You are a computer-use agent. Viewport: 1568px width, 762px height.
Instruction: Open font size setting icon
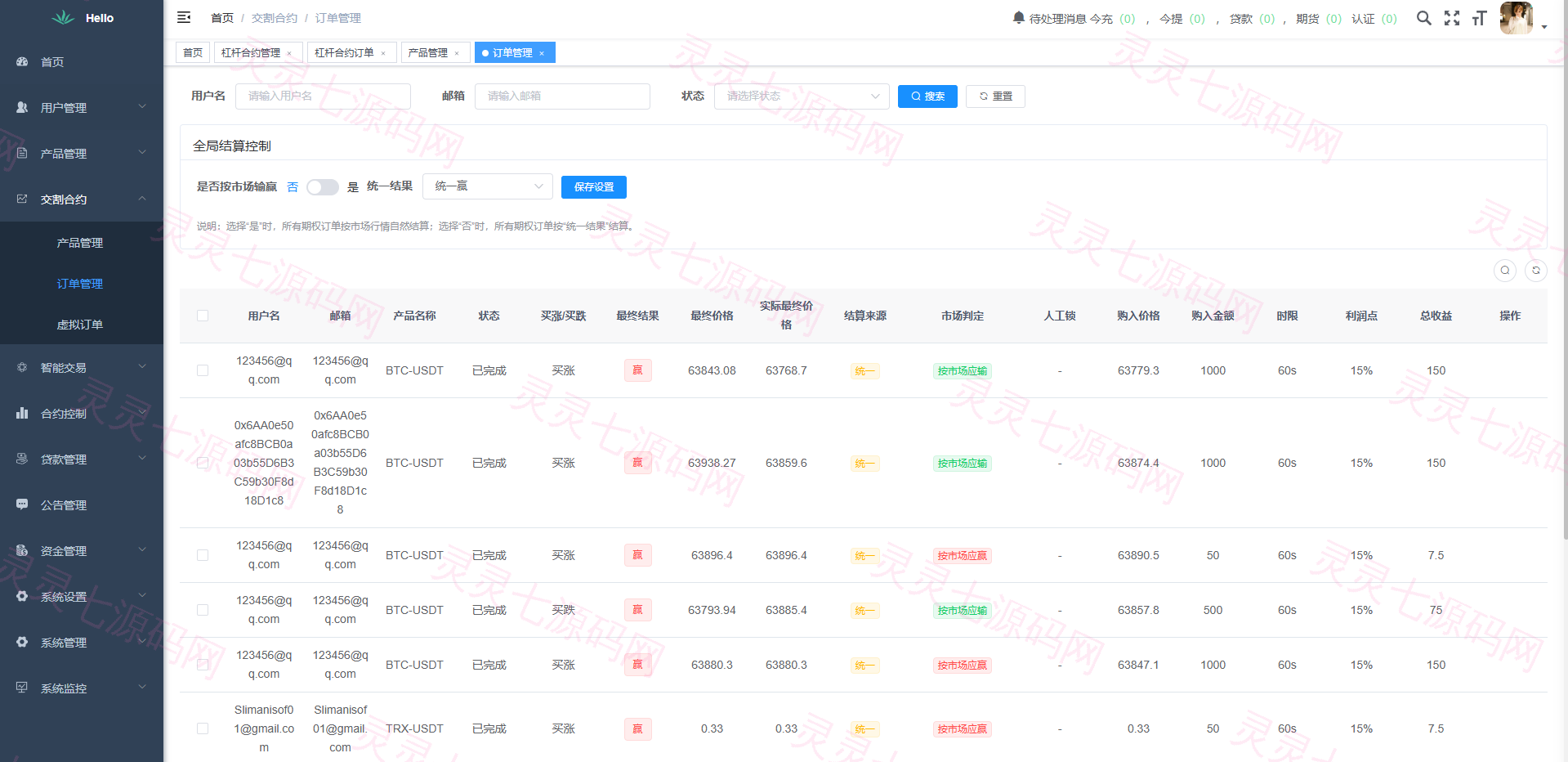1479,18
